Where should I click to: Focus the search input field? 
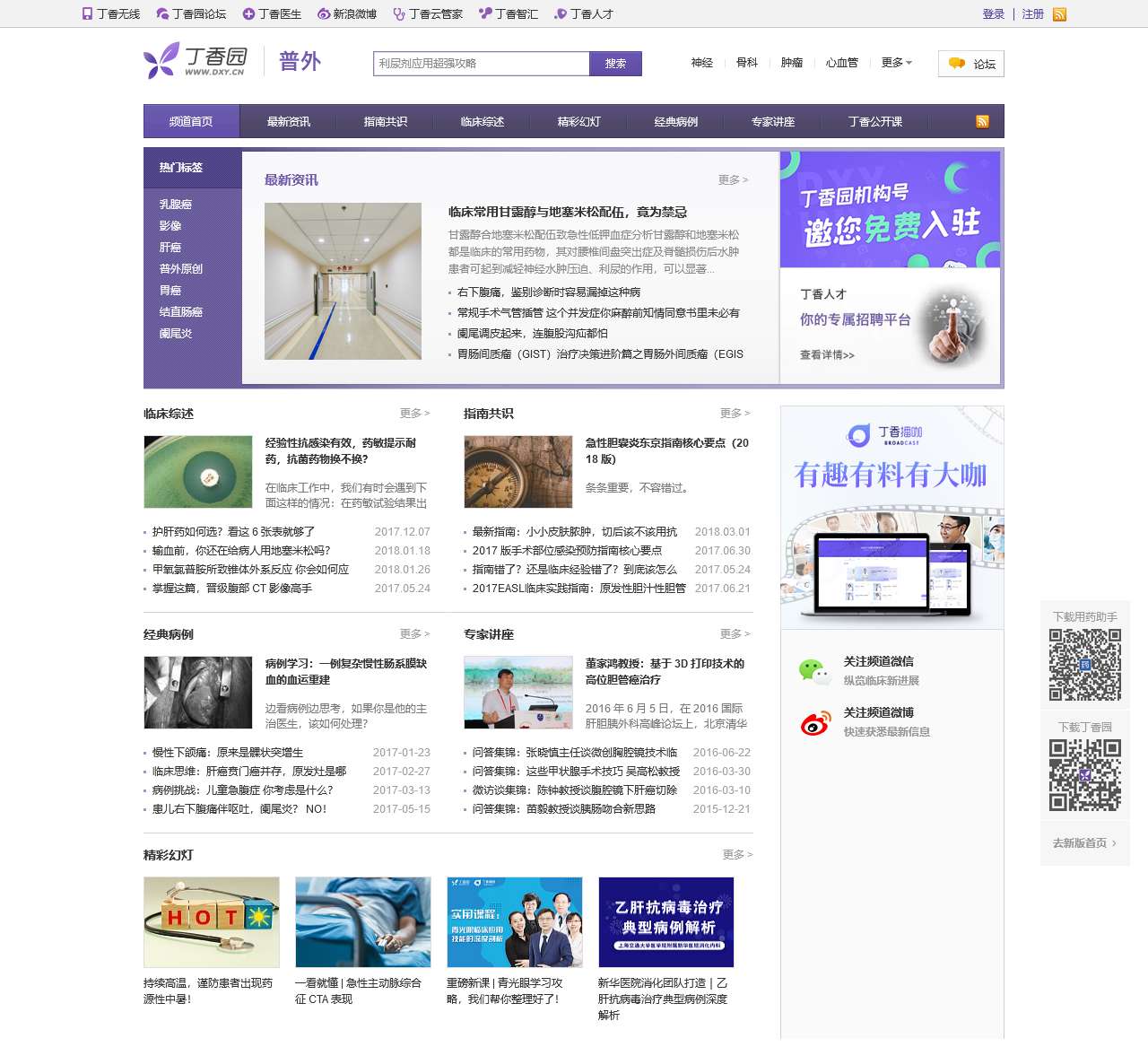coord(482,64)
